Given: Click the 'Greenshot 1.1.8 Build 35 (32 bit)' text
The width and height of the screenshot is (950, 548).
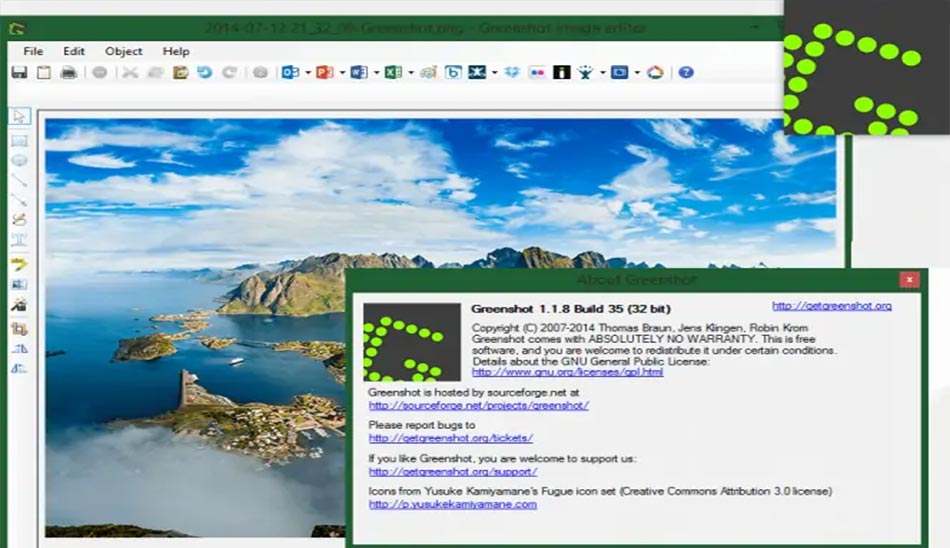Looking at the screenshot, I should (571, 309).
